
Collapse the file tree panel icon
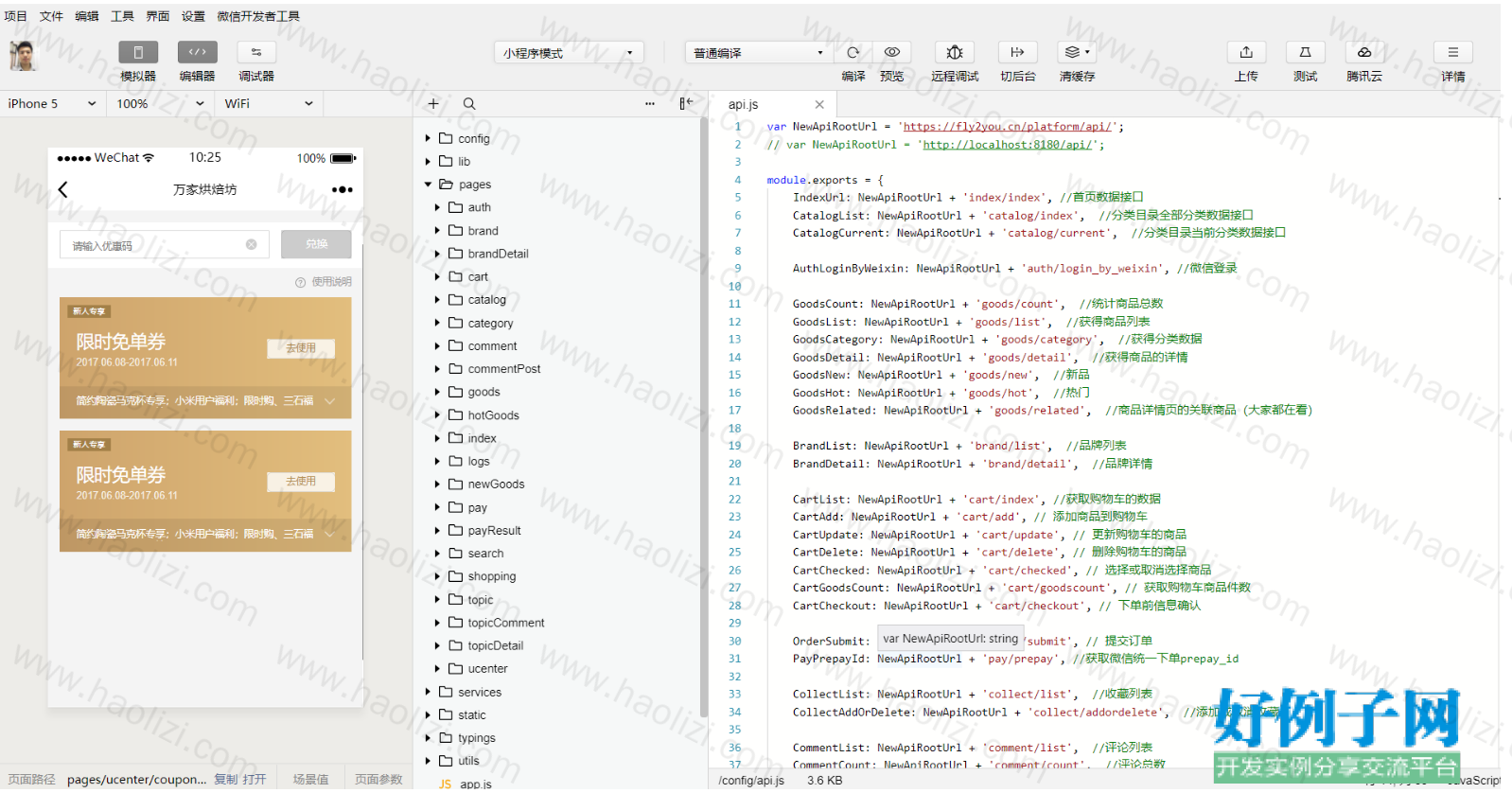(686, 104)
